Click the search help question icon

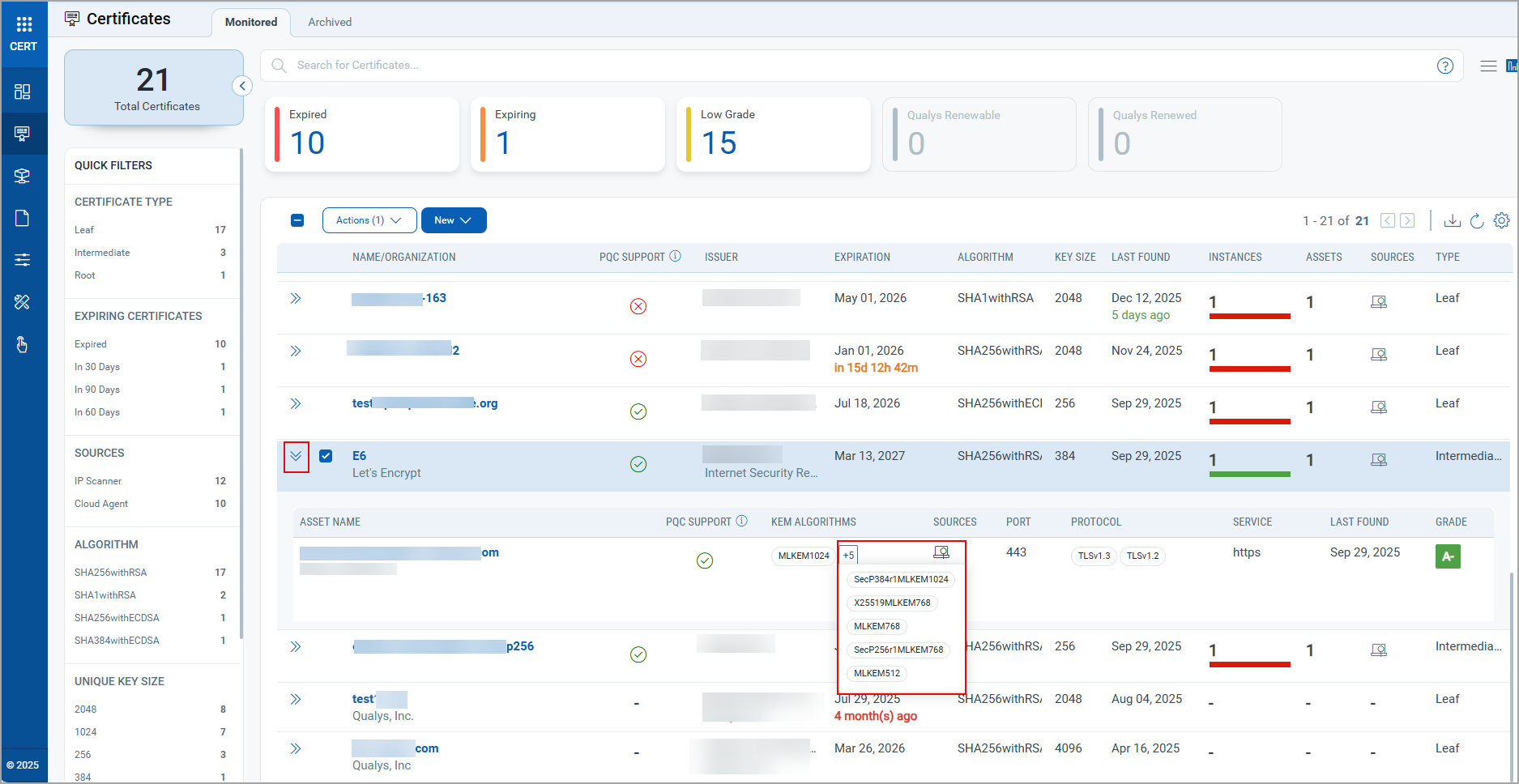pos(1444,66)
